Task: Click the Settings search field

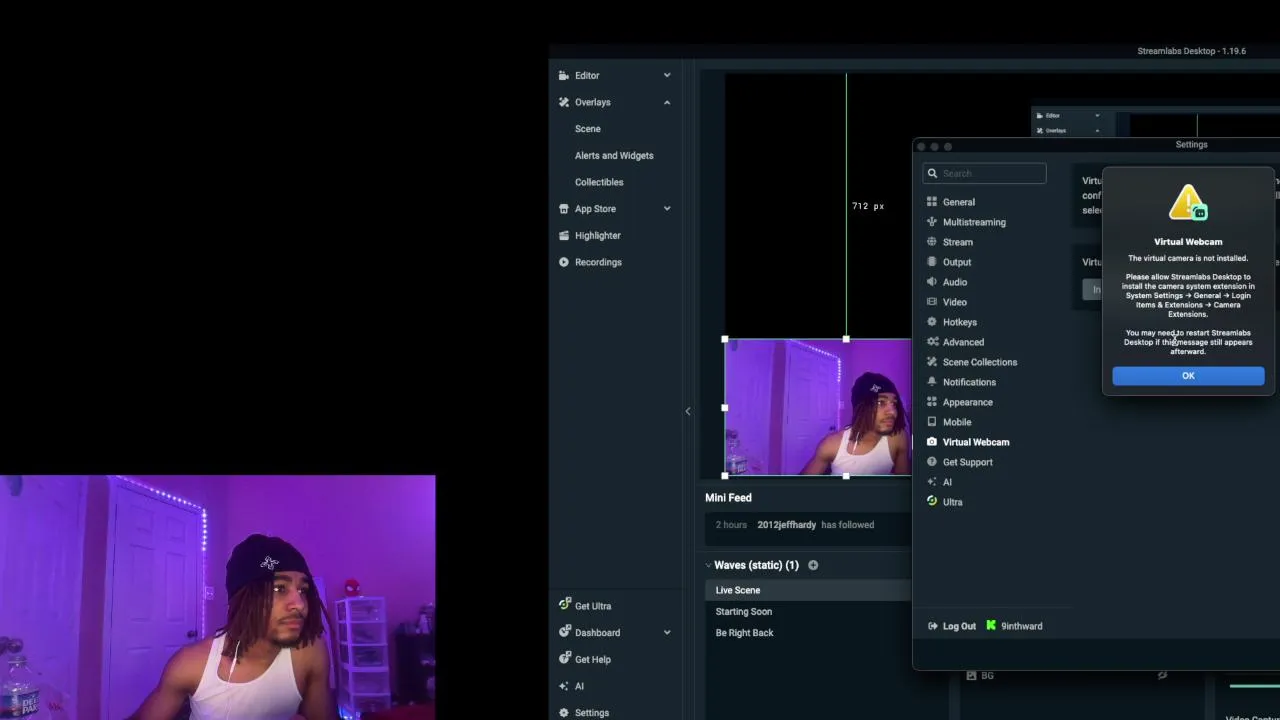Action: click(x=985, y=173)
